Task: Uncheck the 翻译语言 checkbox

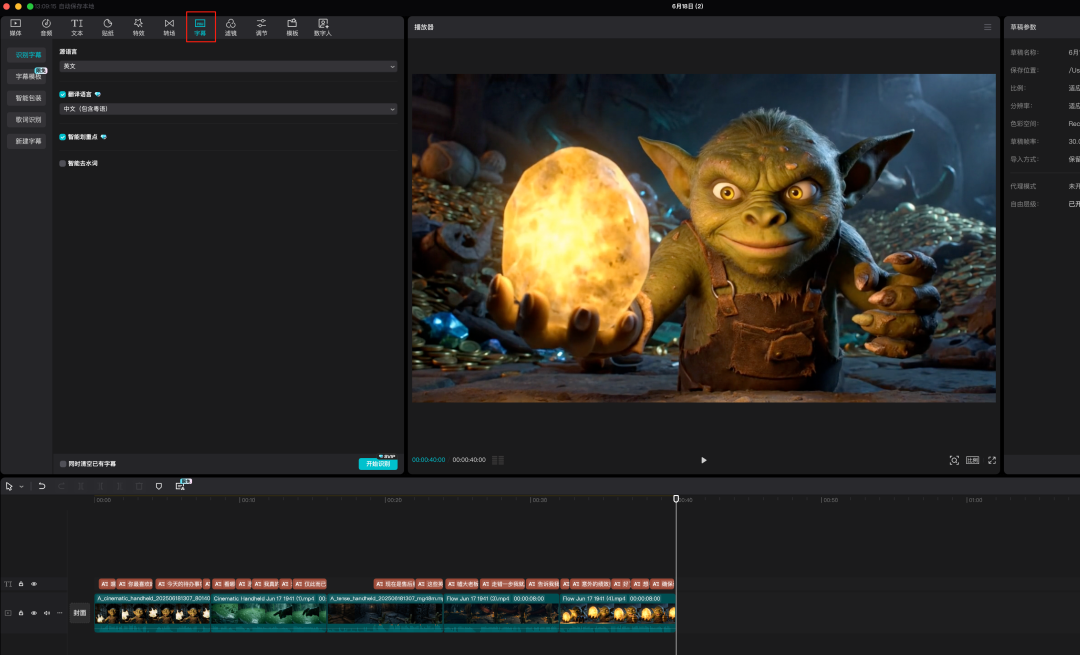Action: (63, 94)
